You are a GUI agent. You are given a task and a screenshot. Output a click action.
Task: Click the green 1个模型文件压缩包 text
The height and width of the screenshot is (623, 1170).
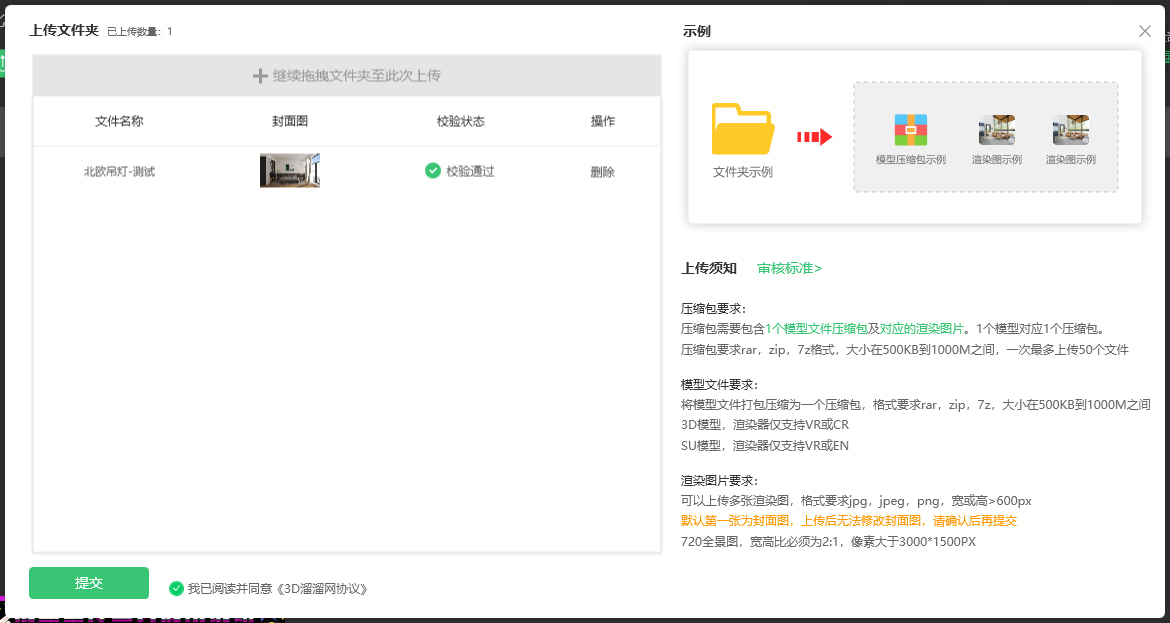816,328
